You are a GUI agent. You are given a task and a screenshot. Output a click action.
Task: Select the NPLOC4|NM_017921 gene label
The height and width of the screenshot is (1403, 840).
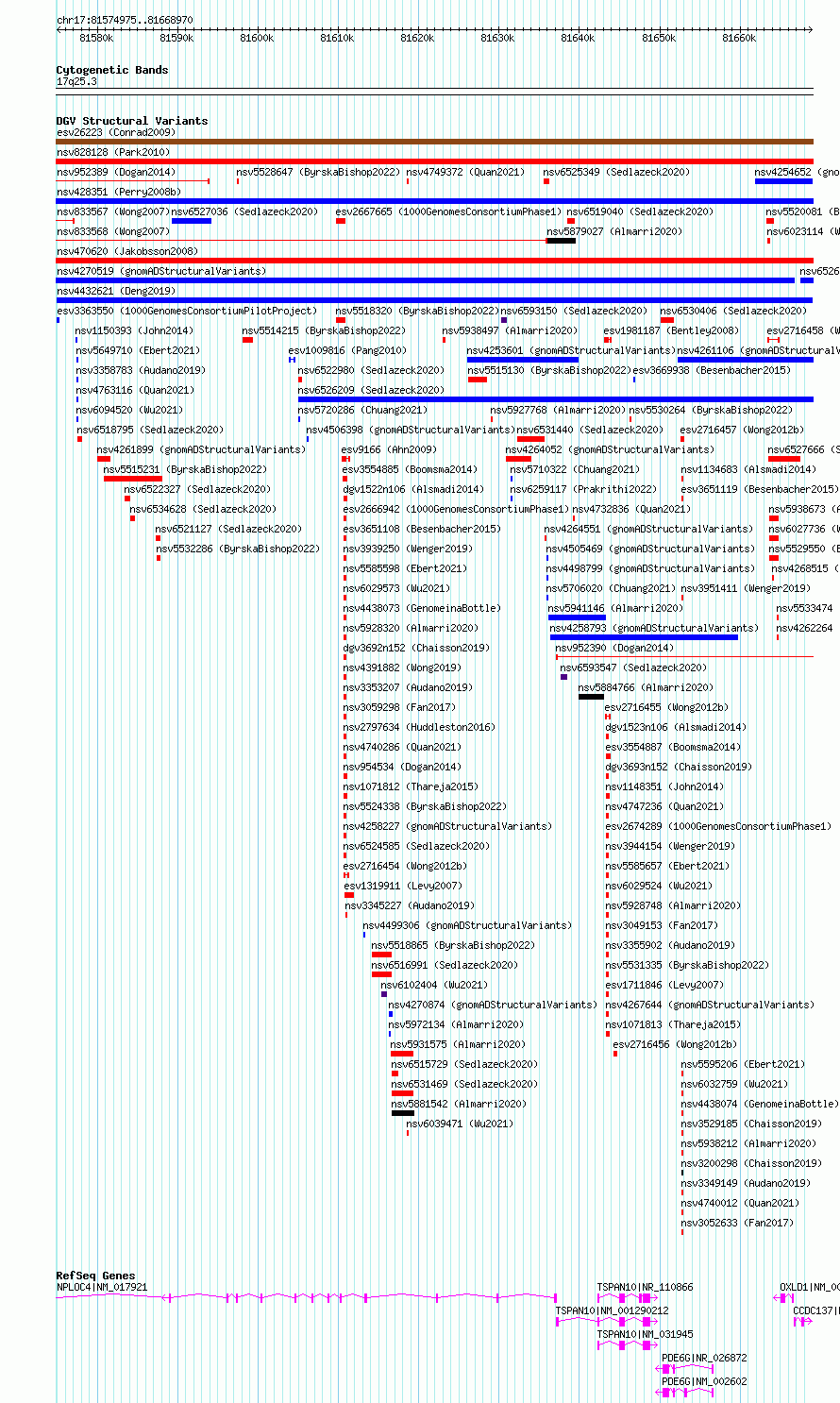102,1287
